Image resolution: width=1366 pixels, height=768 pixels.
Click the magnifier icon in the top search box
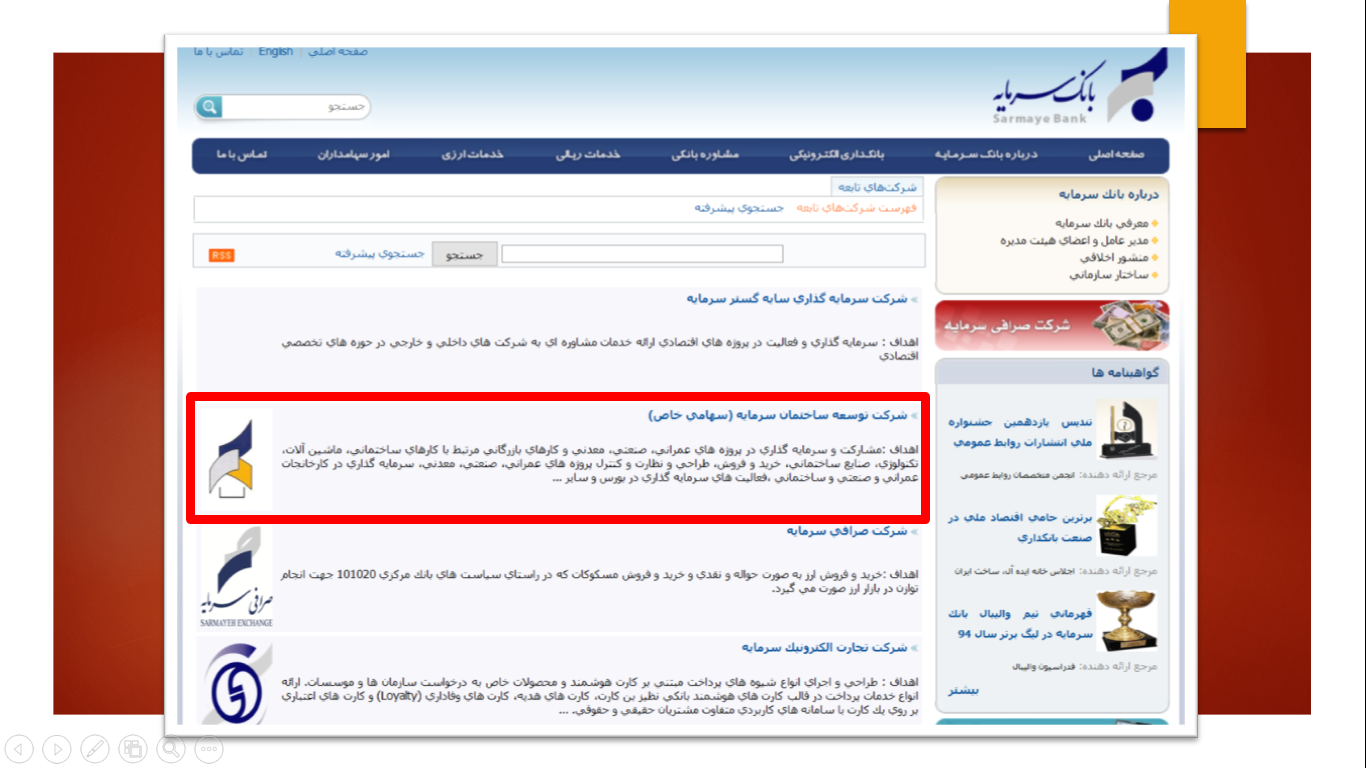(208, 107)
